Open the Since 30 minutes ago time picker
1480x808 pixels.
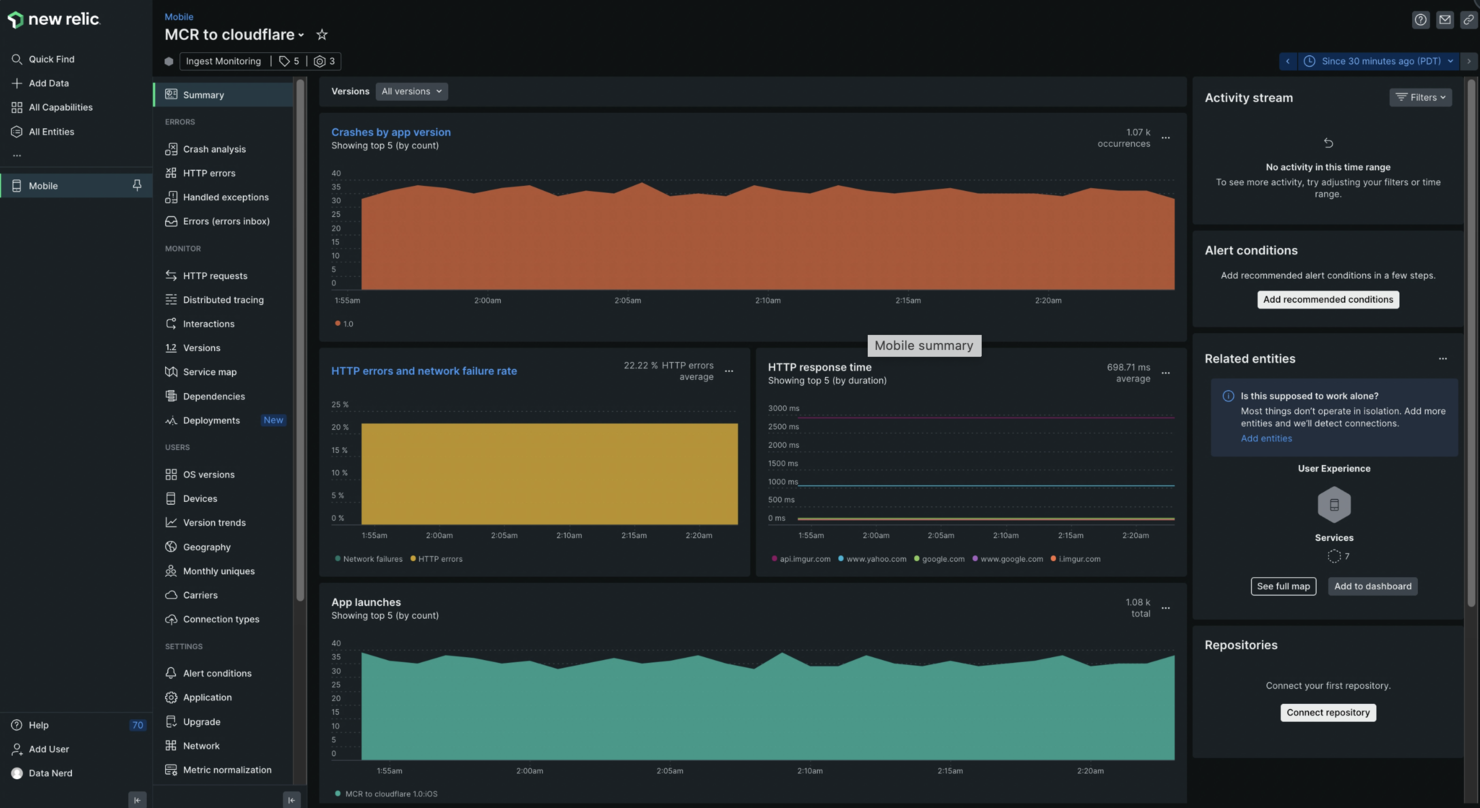pyautogui.click(x=1378, y=60)
